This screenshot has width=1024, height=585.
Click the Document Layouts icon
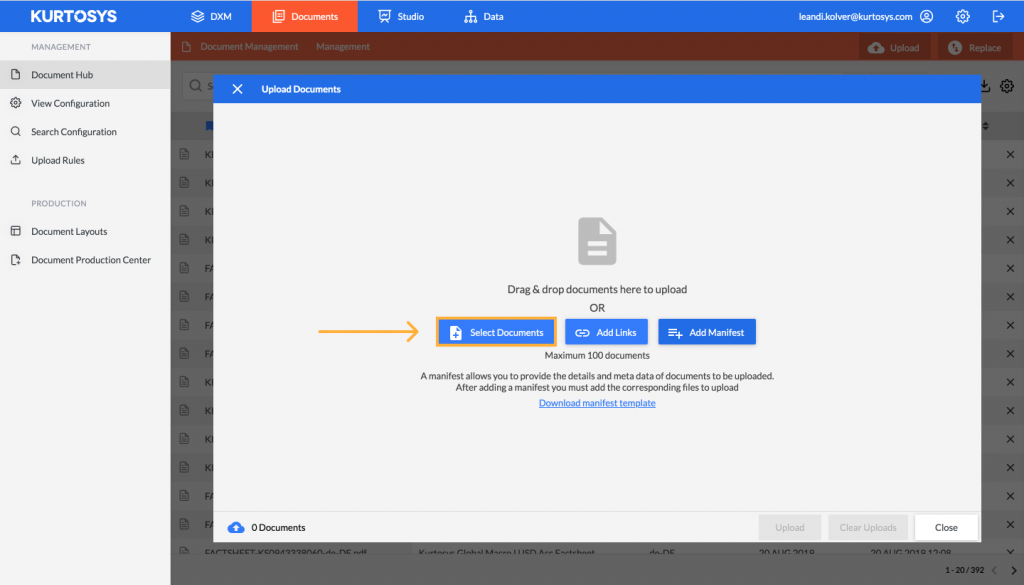point(16,231)
